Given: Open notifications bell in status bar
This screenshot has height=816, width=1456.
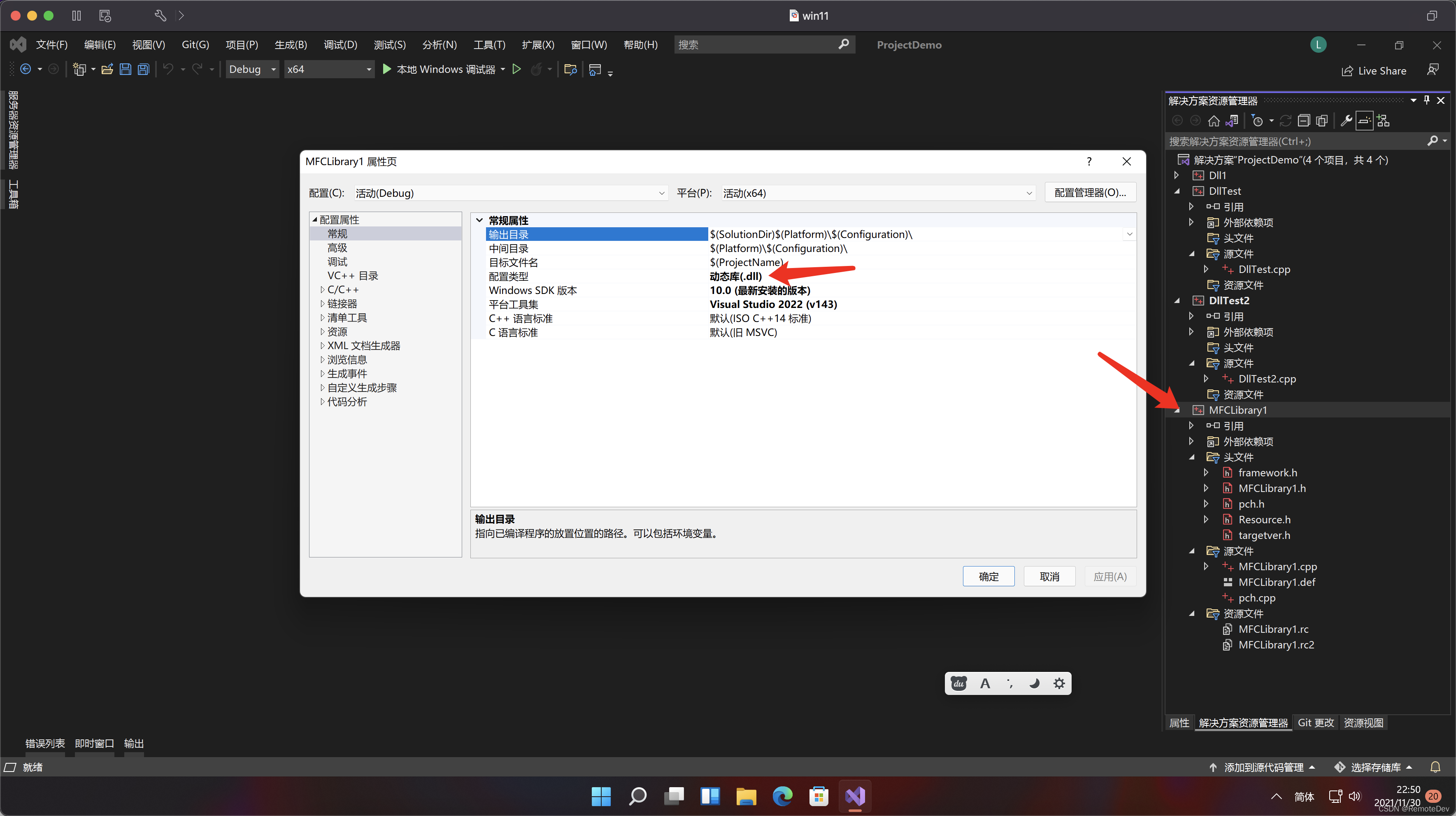Looking at the screenshot, I should (x=1435, y=767).
